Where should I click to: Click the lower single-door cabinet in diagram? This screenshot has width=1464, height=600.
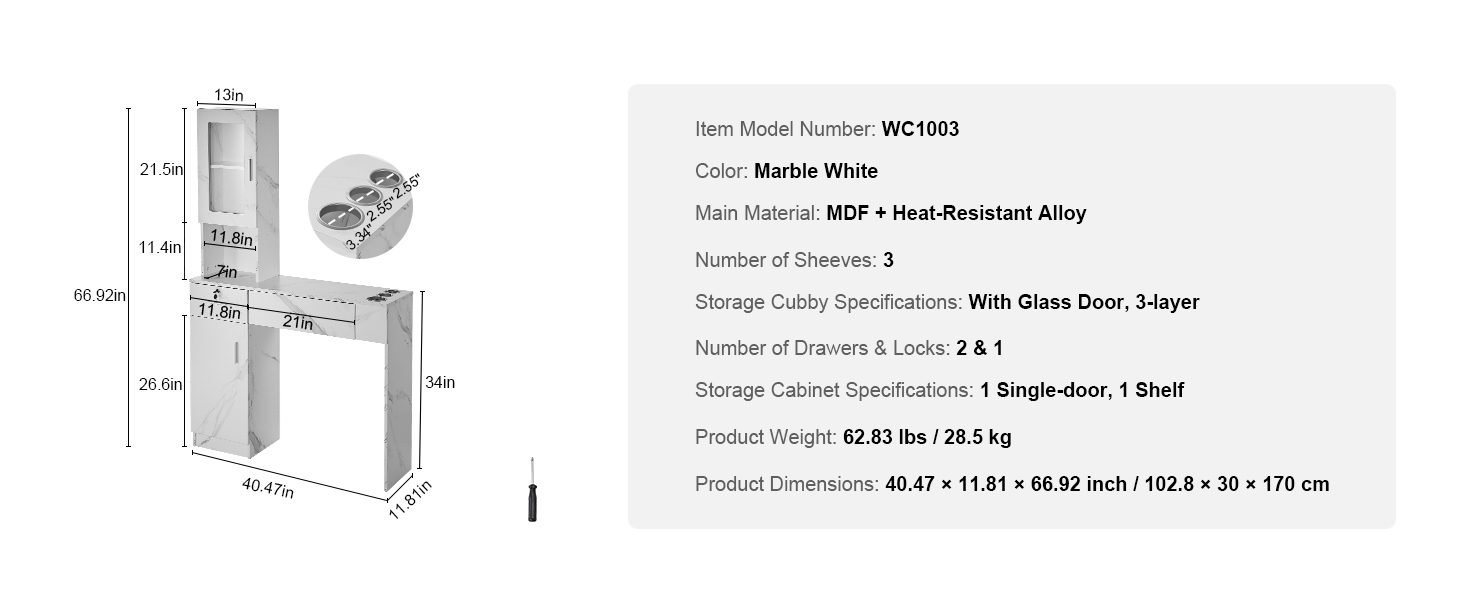pos(222,385)
